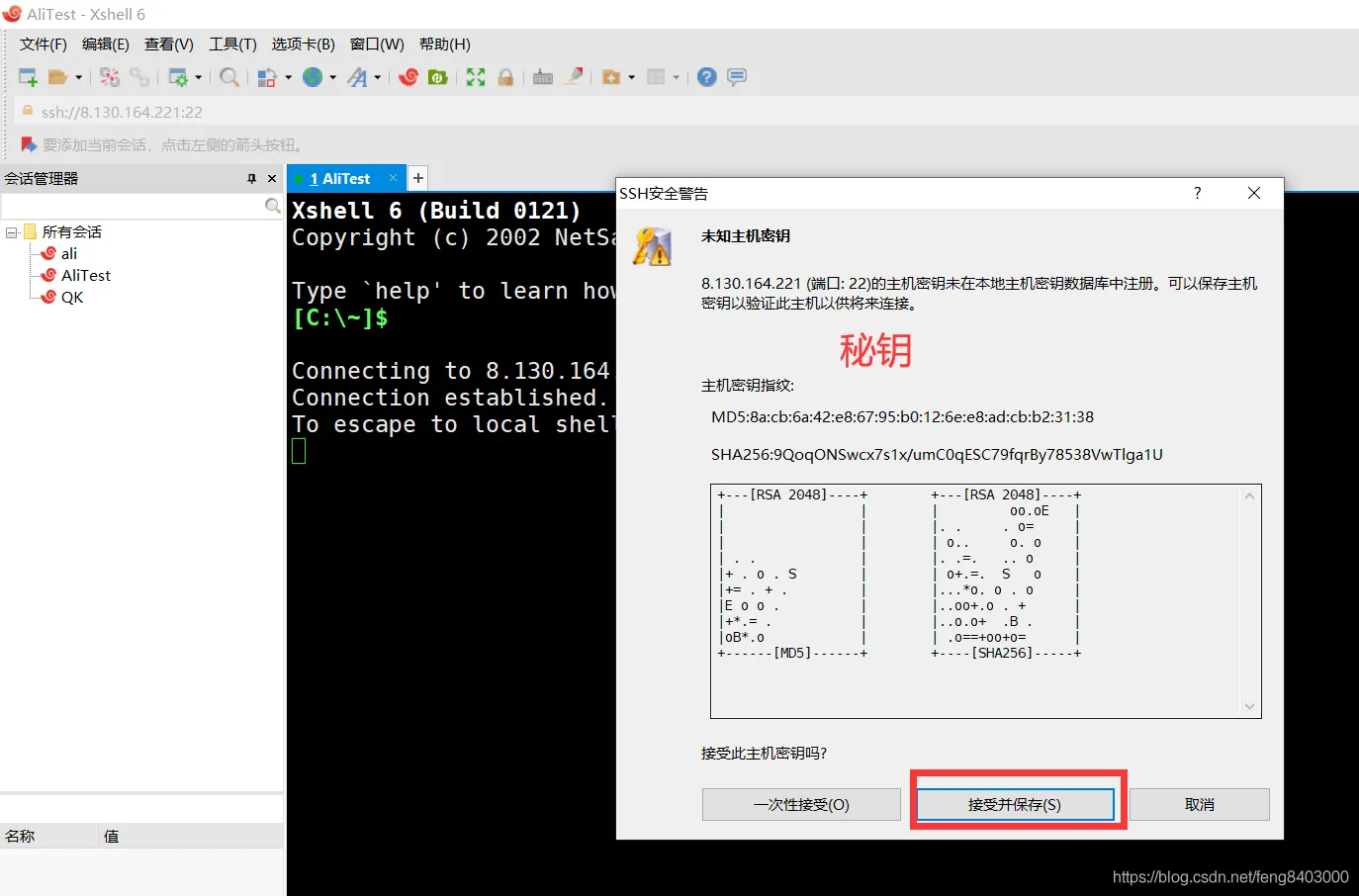Click the keyboard key-mapping icon
The image size is (1359, 896).
tap(543, 77)
